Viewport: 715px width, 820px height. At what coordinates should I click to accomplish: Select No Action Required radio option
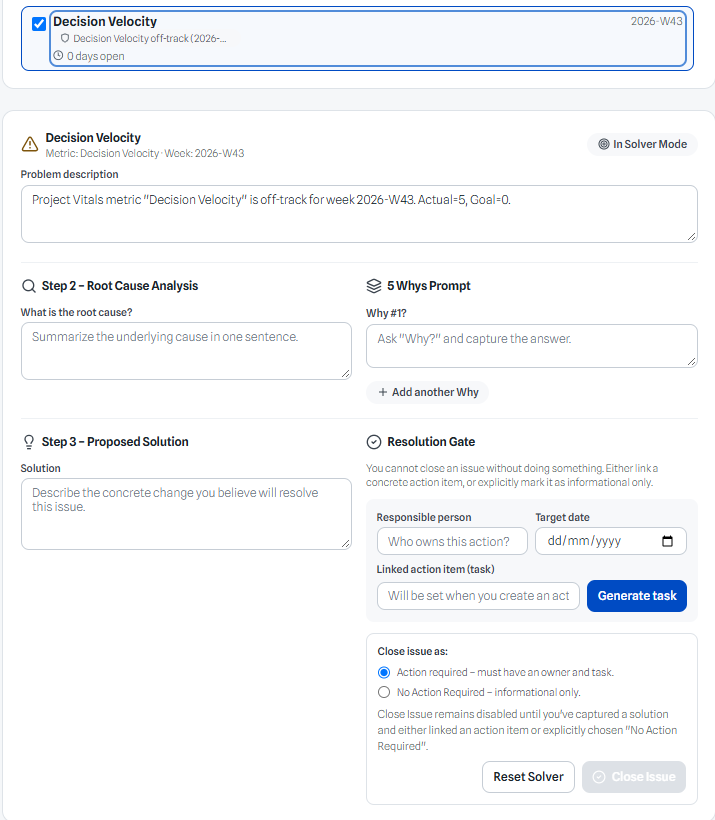point(384,692)
